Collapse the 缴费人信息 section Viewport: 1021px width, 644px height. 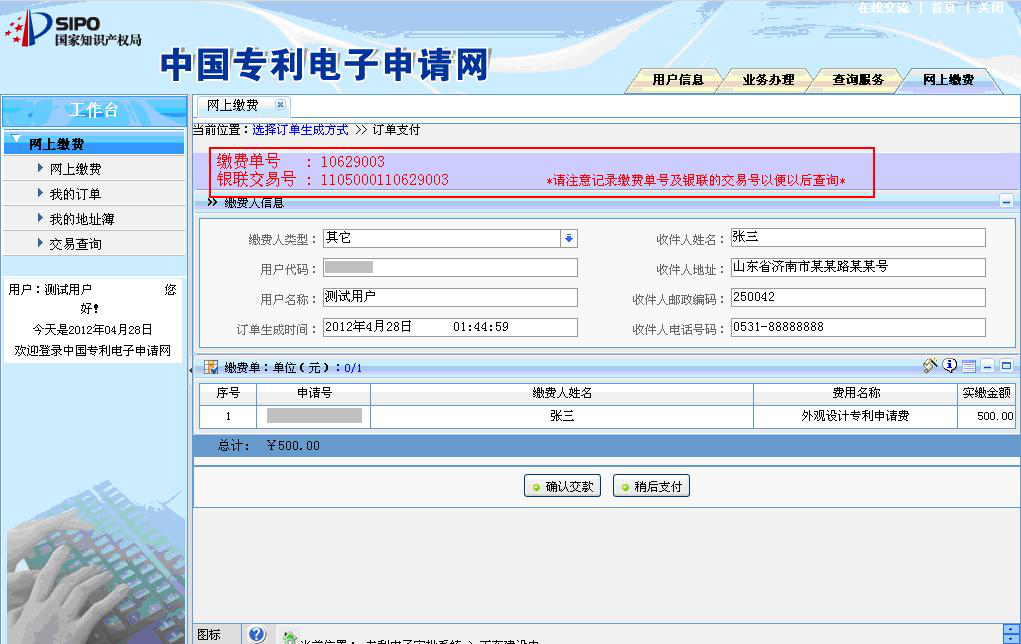(1006, 202)
